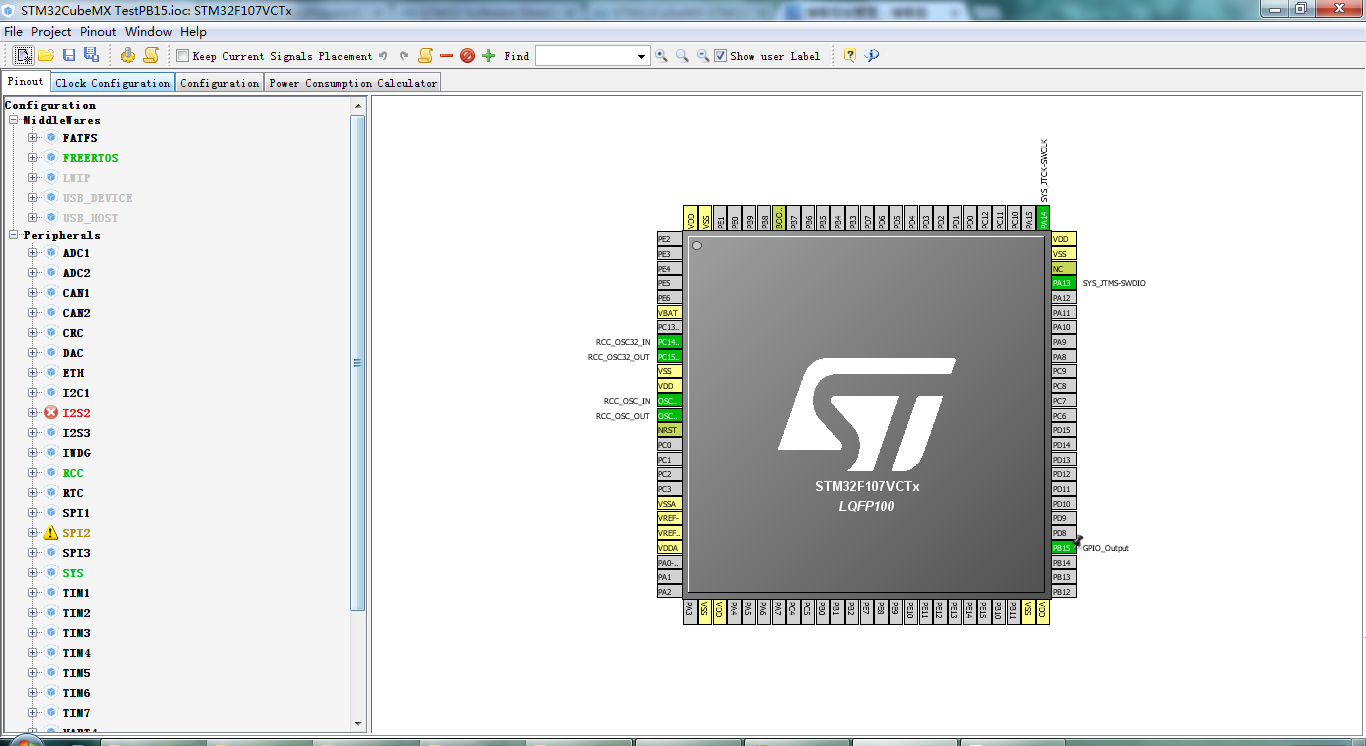The height and width of the screenshot is (746, 1366).
Task: Click the peripheral list vertical scrollbar
Action: (358, 362)
